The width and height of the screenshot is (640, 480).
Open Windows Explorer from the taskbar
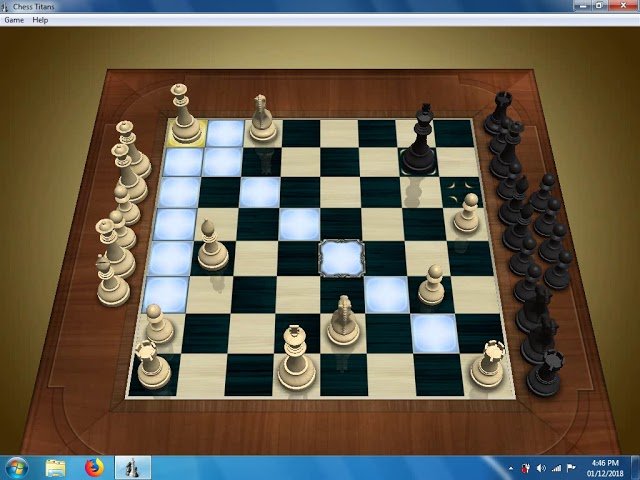coord(56,468)
